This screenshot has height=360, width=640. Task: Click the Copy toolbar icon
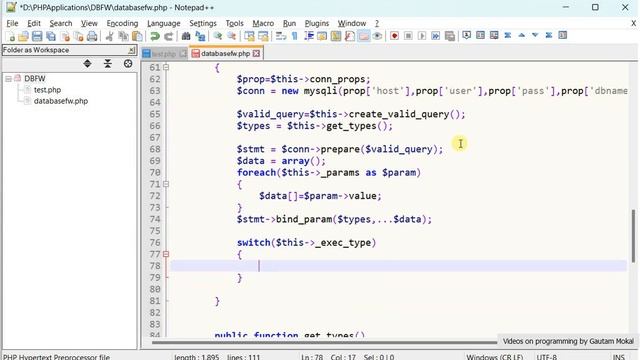(123, 36)
